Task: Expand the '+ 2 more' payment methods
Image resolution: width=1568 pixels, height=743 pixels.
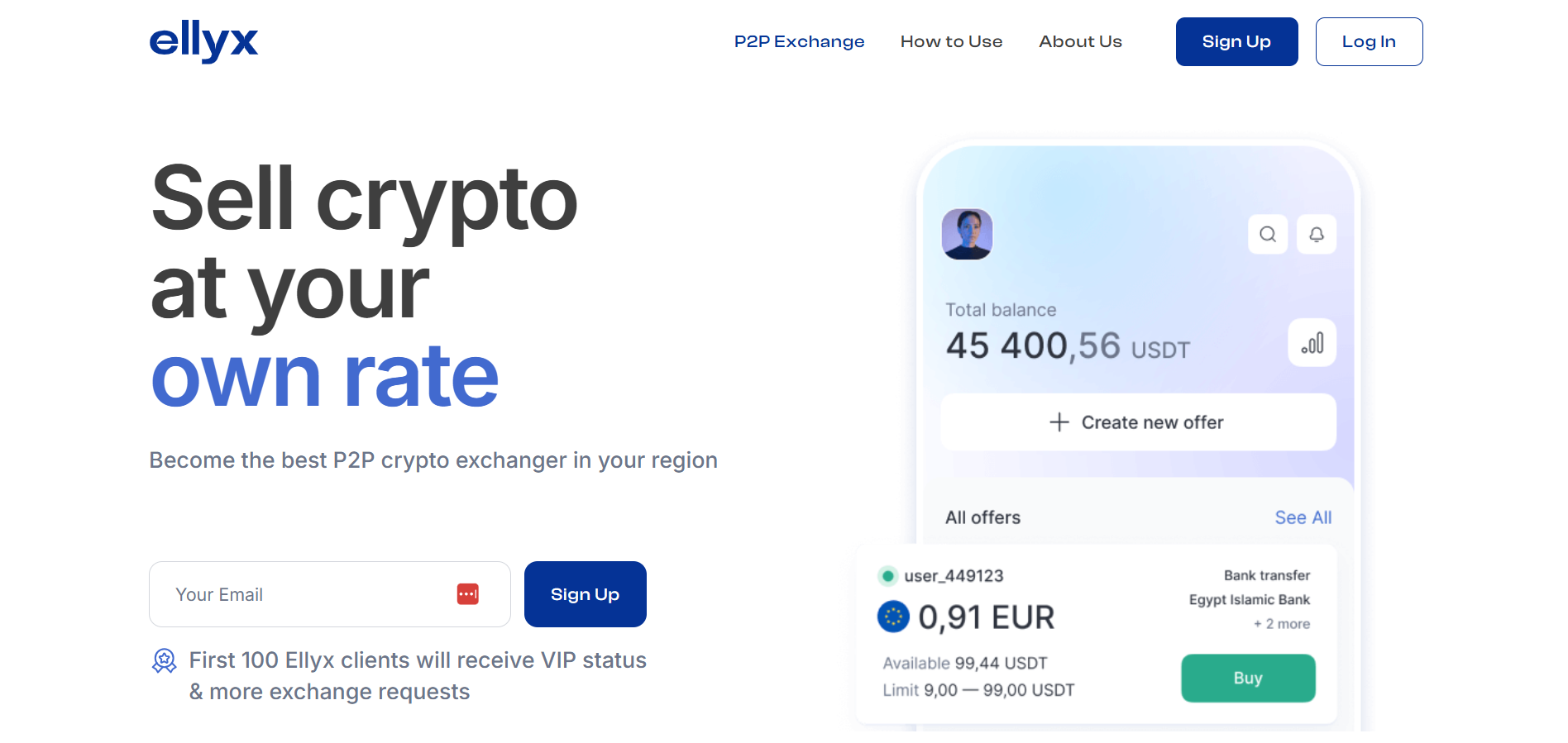Action: pos(1281,624)
